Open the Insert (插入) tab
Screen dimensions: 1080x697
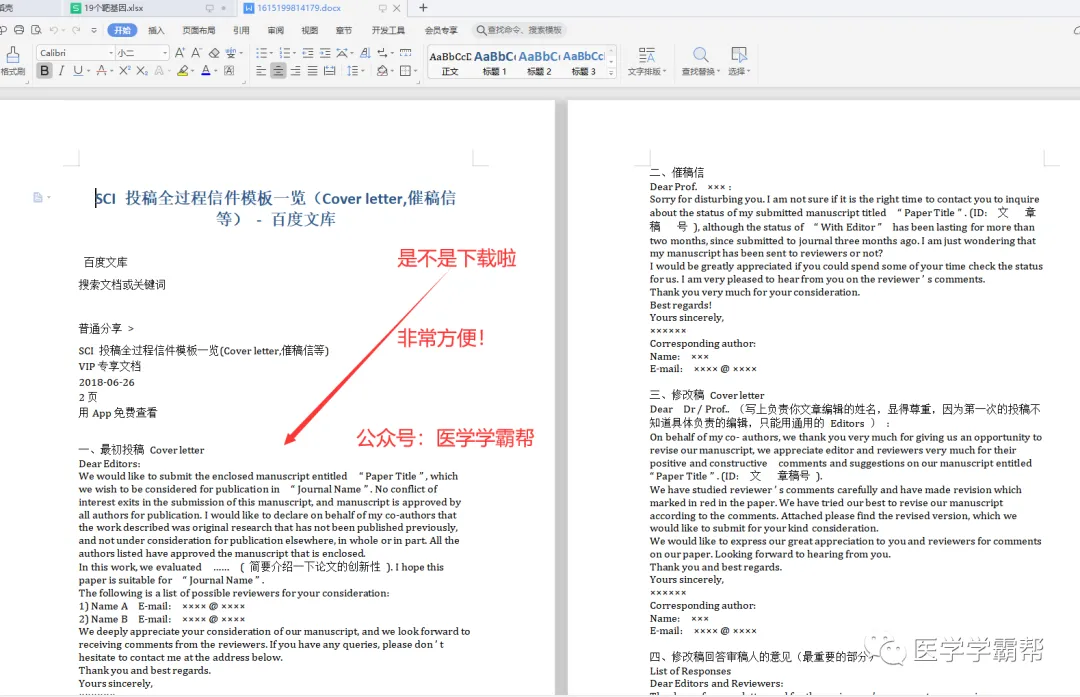tap(156, 30)
